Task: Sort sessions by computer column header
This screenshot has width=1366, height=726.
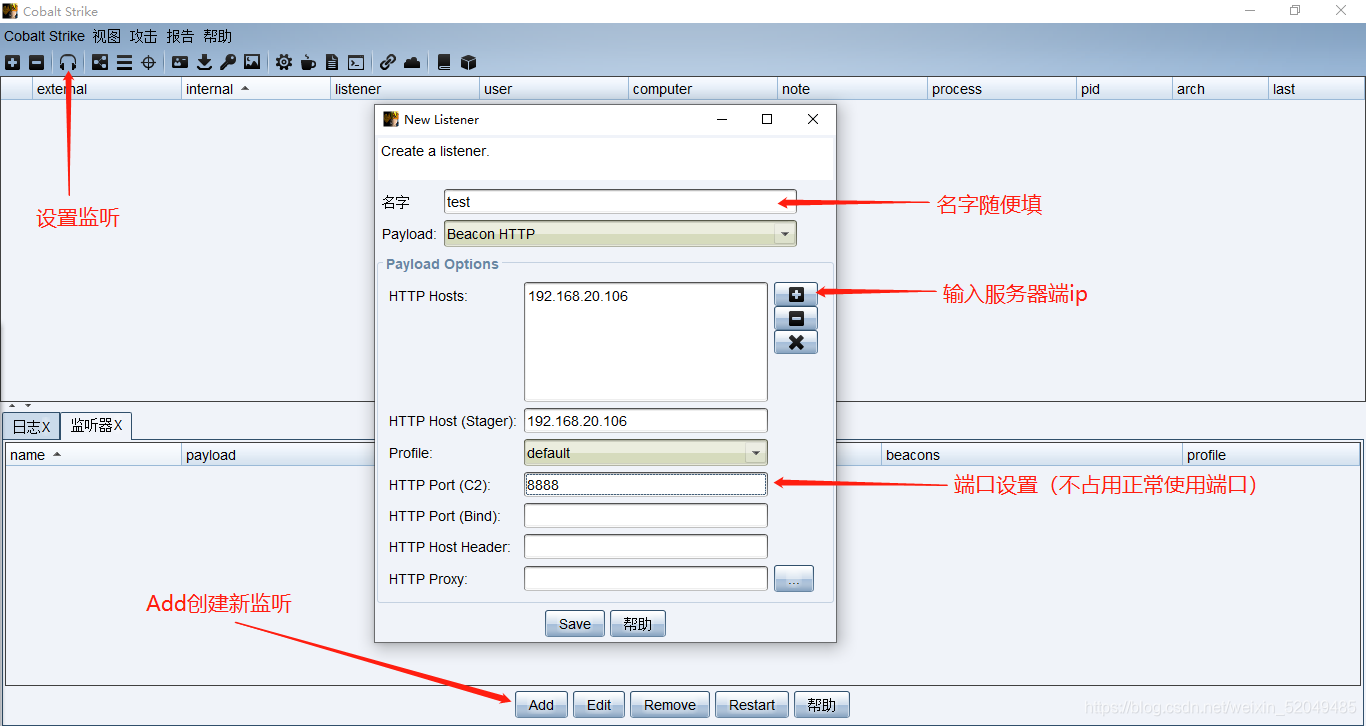Action: click(x=703, y=89)
